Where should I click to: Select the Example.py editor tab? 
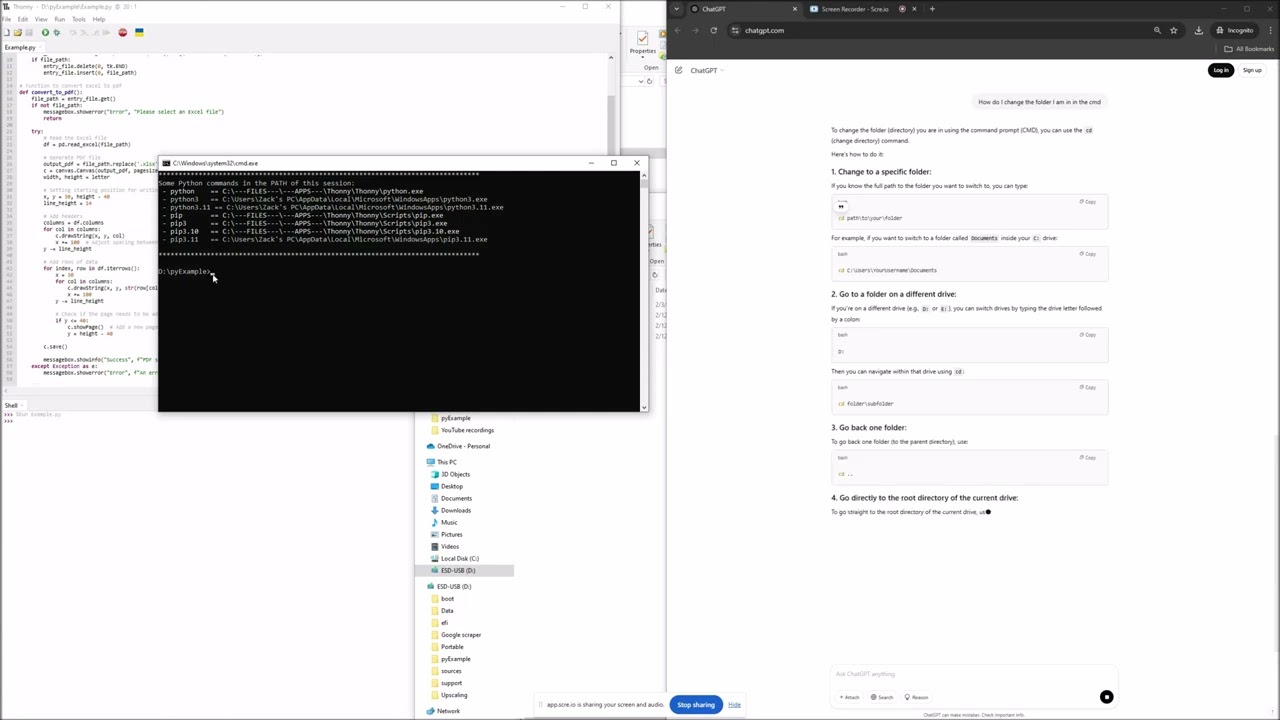20,47
